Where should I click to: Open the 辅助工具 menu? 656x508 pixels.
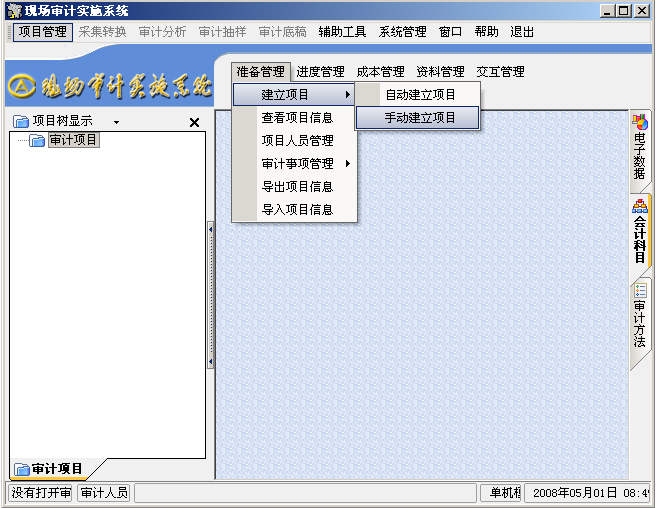click(342, 32)
